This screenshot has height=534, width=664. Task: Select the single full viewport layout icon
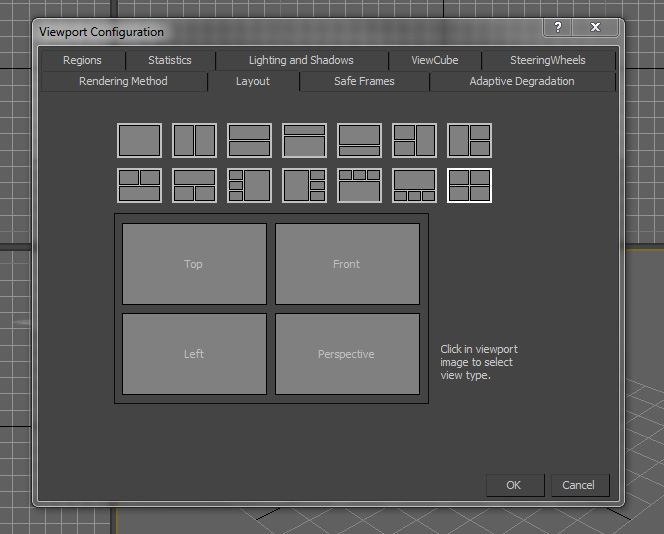pos(139,141)
